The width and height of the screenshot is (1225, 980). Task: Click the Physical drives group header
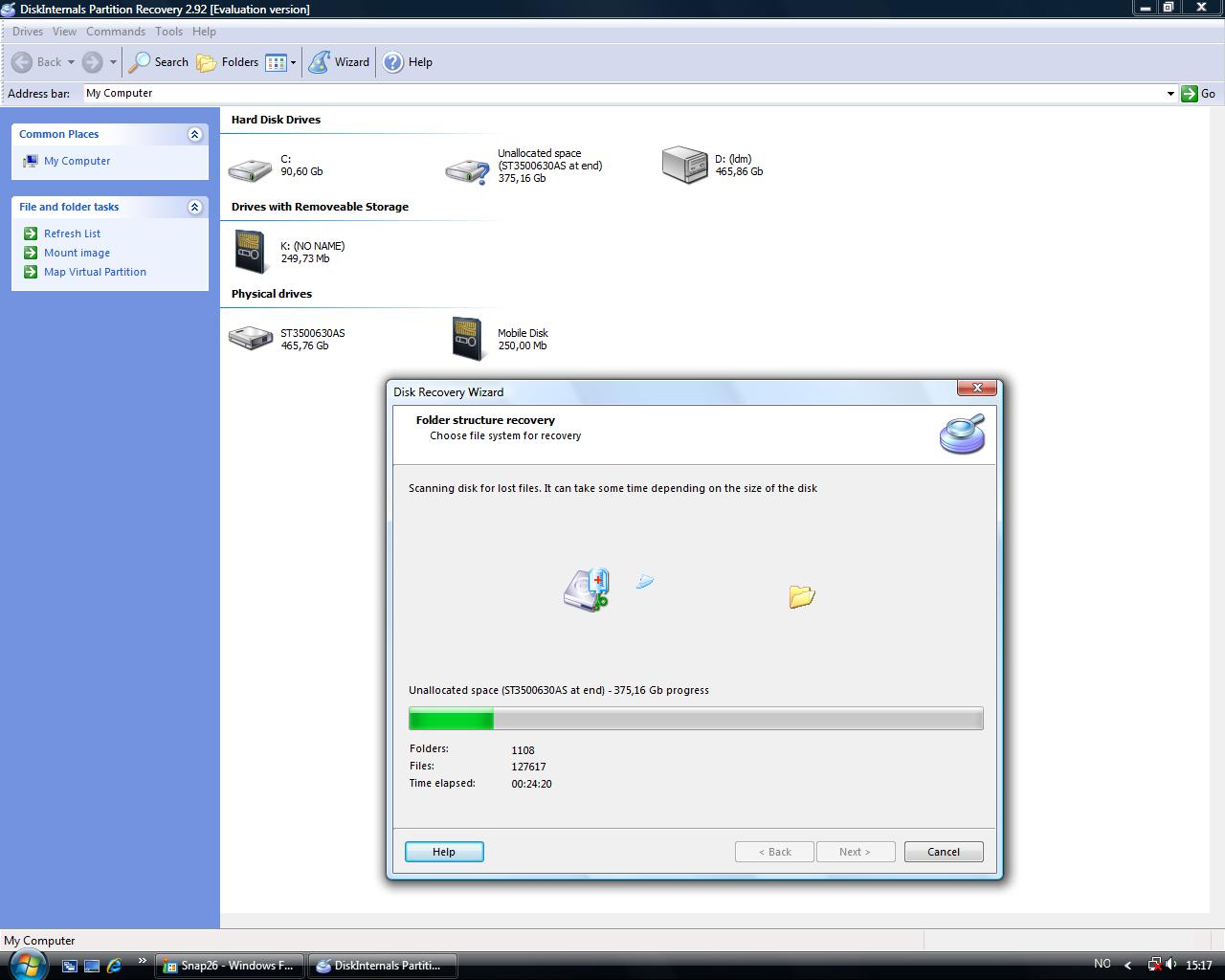click(272, 294)
